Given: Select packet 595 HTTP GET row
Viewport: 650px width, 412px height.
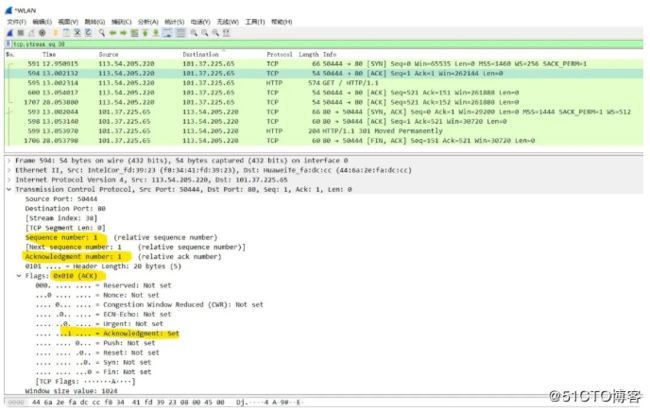Looking at the screenshot, I should pyautogui.click(x=324, y=83).
